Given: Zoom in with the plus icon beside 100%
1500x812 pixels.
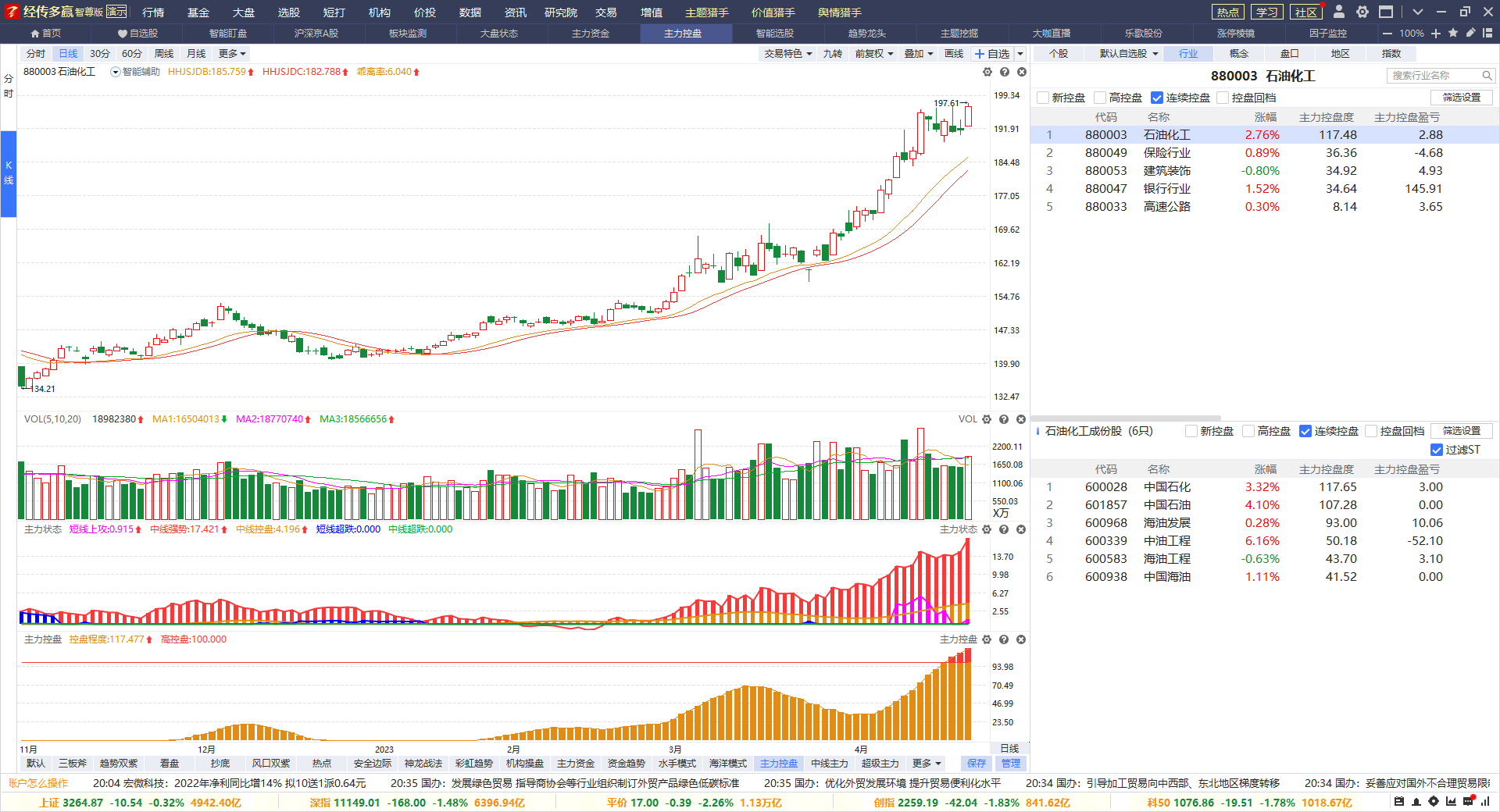Looking at the screenshot, I should tap(1436, 34).
